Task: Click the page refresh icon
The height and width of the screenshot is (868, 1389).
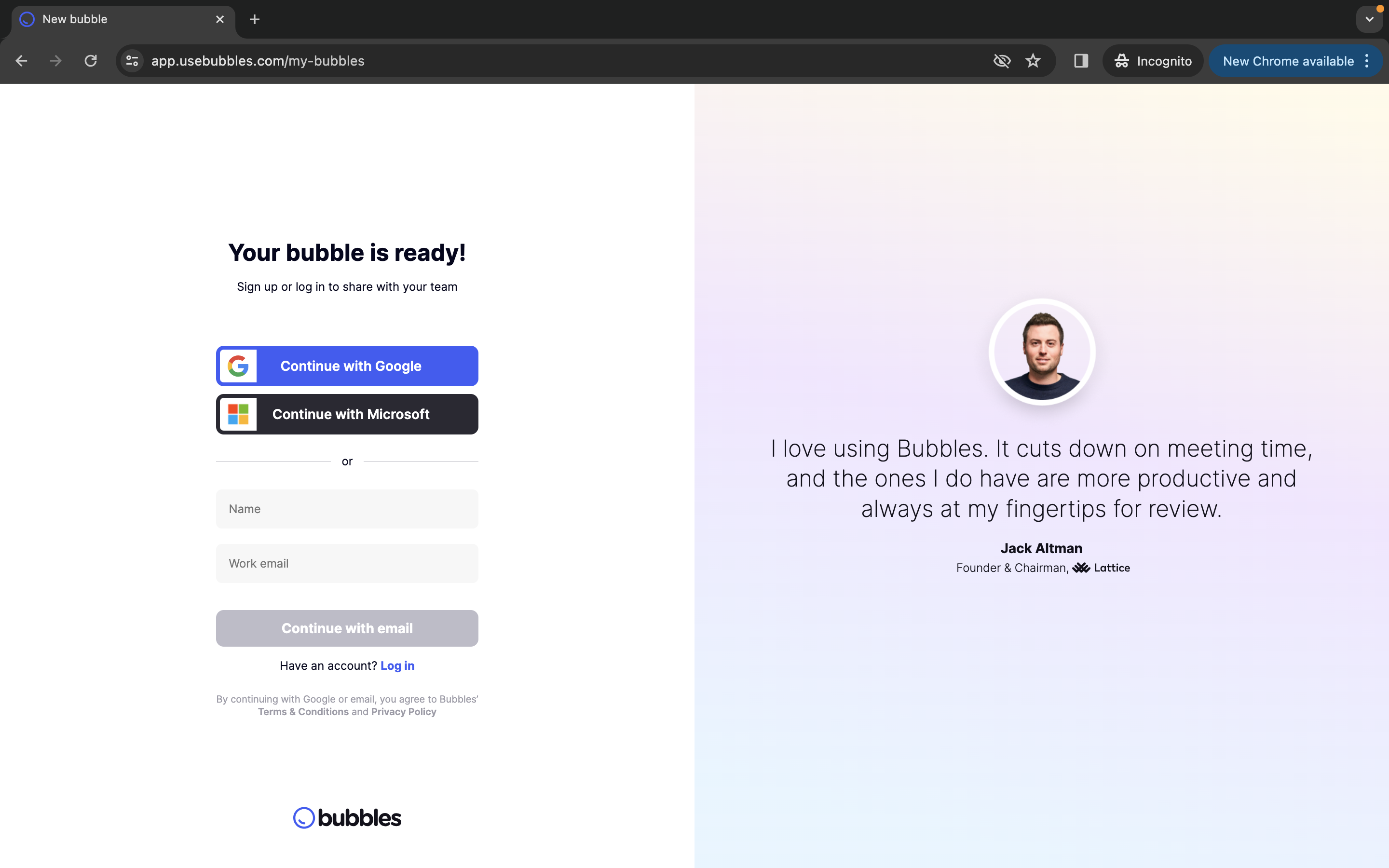Action: [90, 61]
